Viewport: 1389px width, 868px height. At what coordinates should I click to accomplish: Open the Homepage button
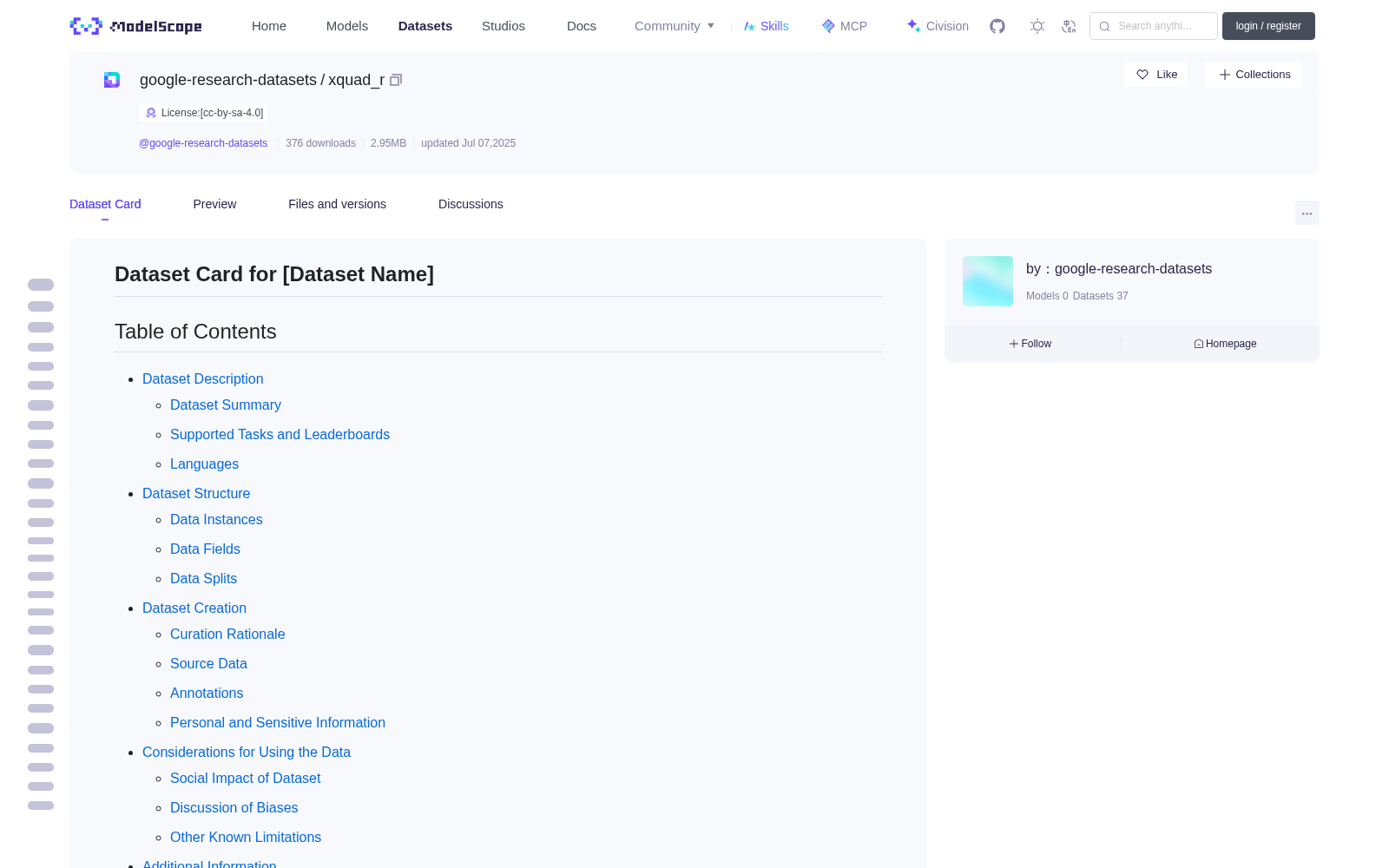pos(1225,344)
